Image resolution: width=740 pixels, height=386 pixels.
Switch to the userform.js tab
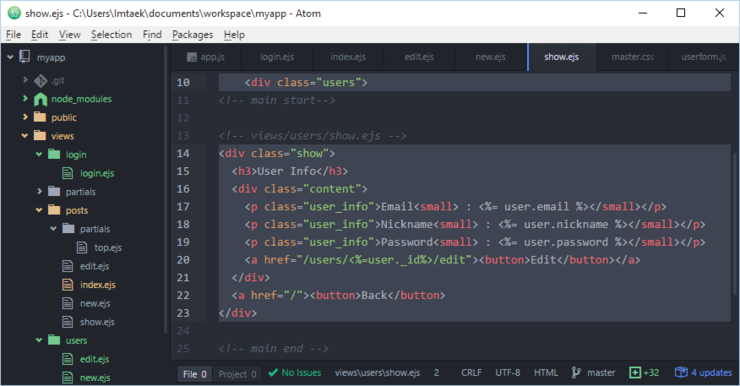click(704, 57)
